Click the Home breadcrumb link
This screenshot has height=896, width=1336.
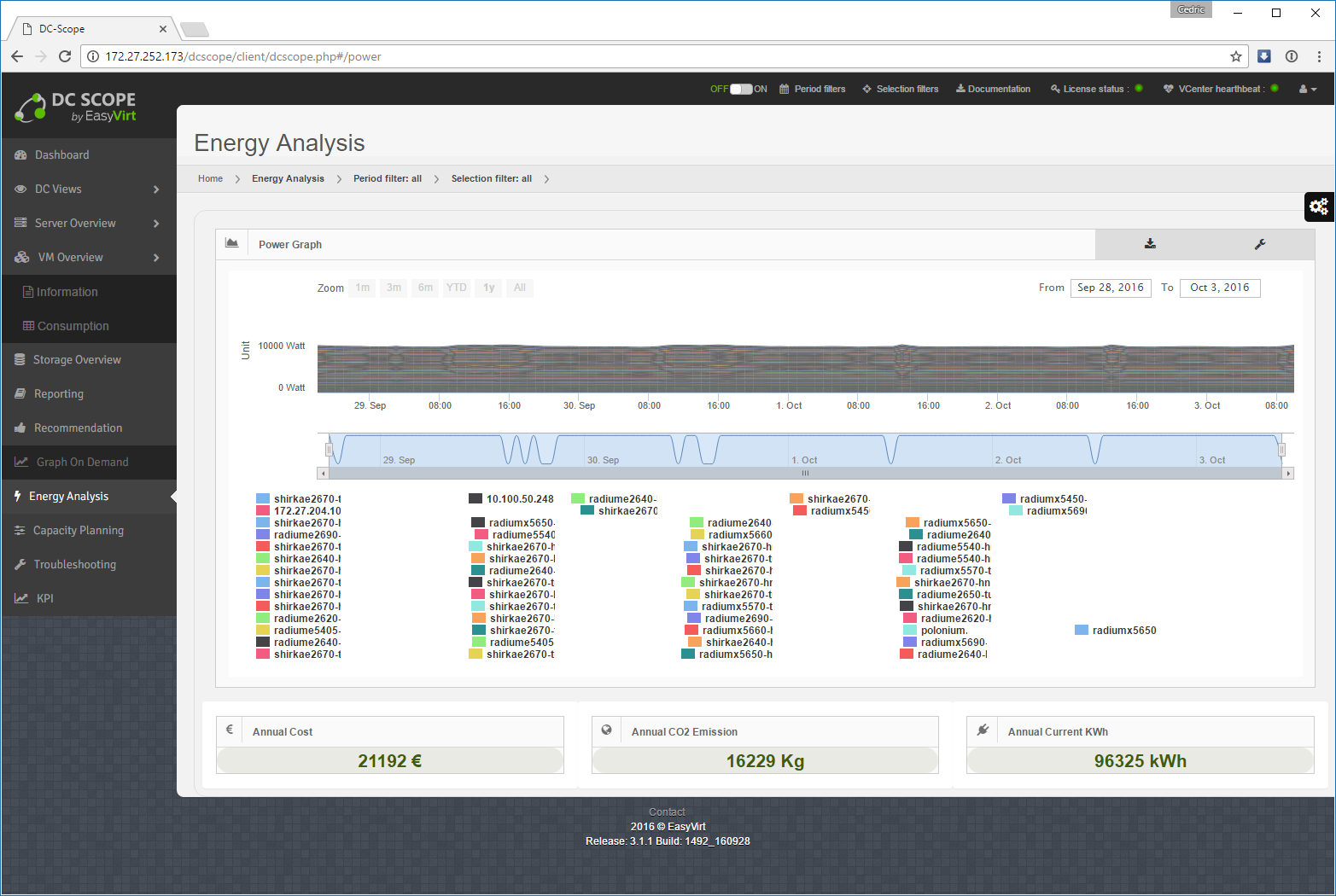(210, 179)
